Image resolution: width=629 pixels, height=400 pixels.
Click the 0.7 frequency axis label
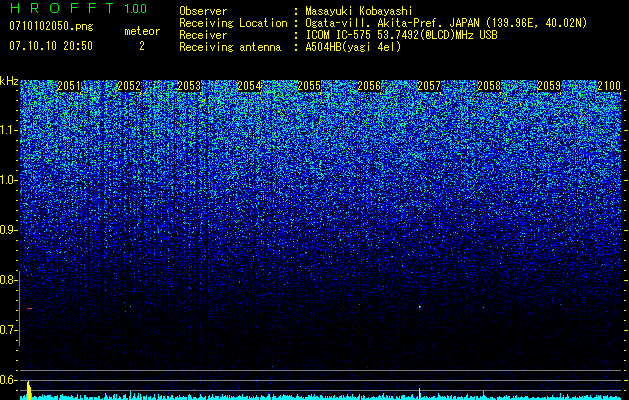pos(7,330)
